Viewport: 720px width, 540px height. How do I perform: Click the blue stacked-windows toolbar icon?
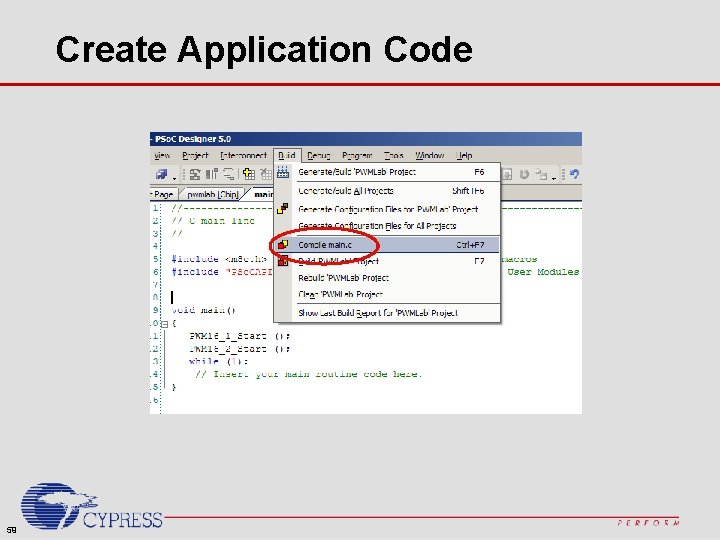tap(162, 174)
